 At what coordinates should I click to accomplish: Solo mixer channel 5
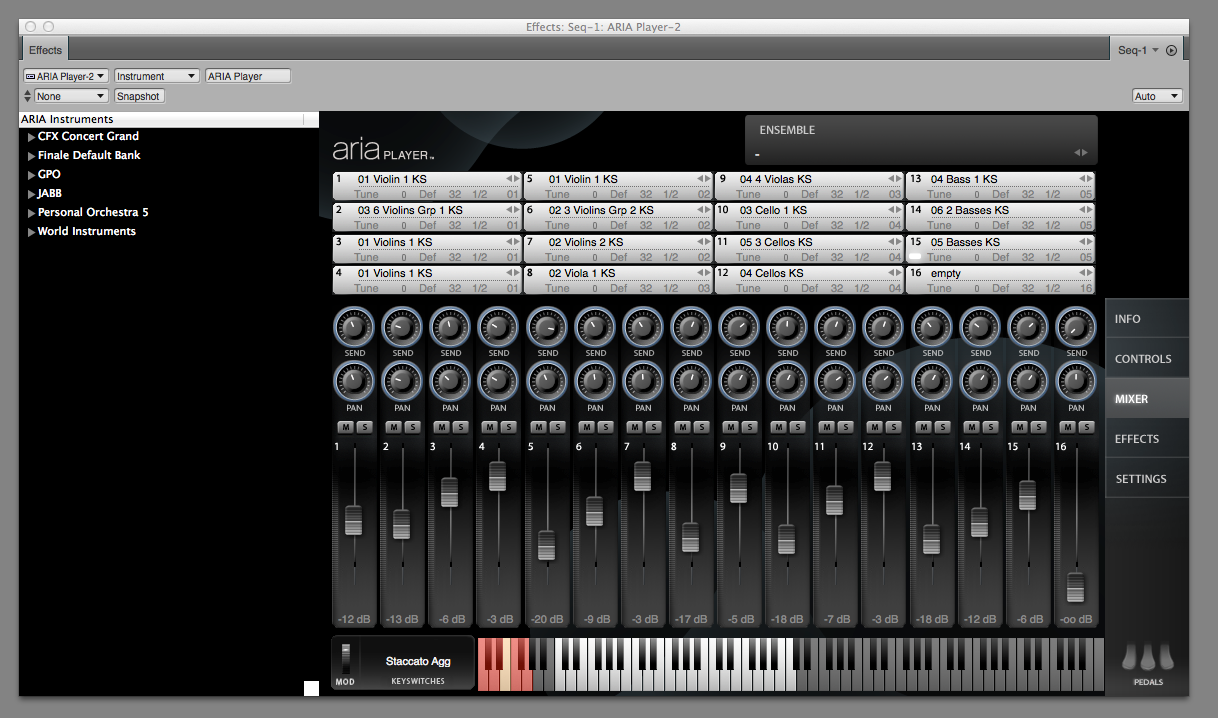557,427
